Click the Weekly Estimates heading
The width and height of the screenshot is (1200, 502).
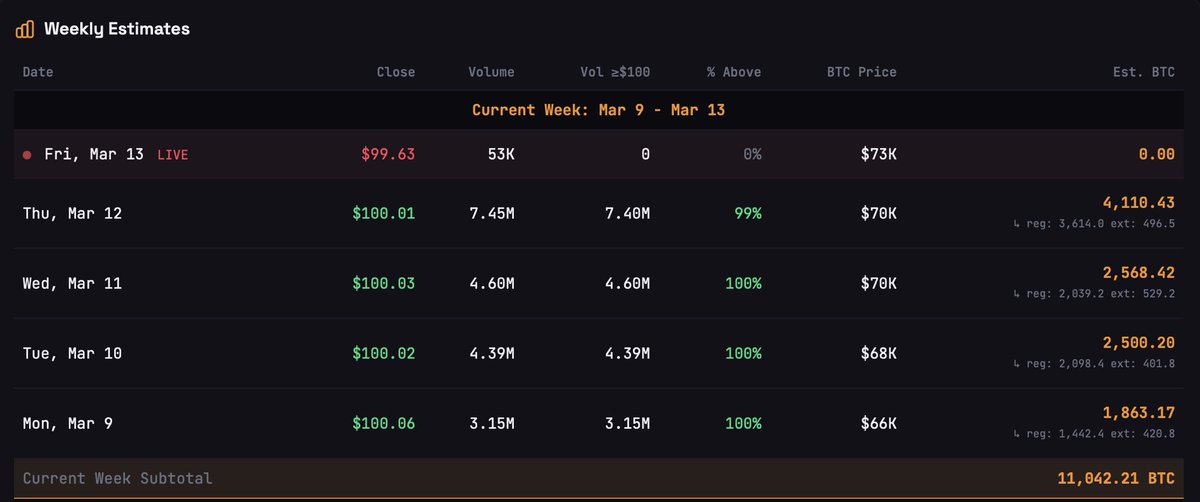(x=116, y=29)
